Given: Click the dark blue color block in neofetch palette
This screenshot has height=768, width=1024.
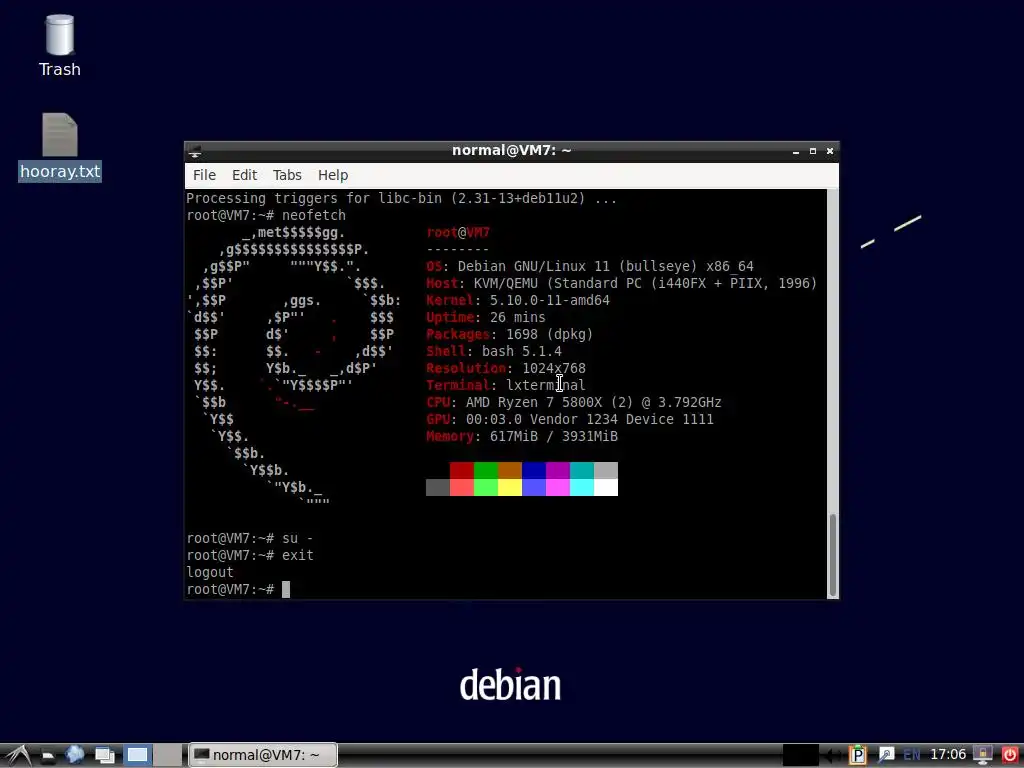Looking at the screenshot, I should point(534,470).
